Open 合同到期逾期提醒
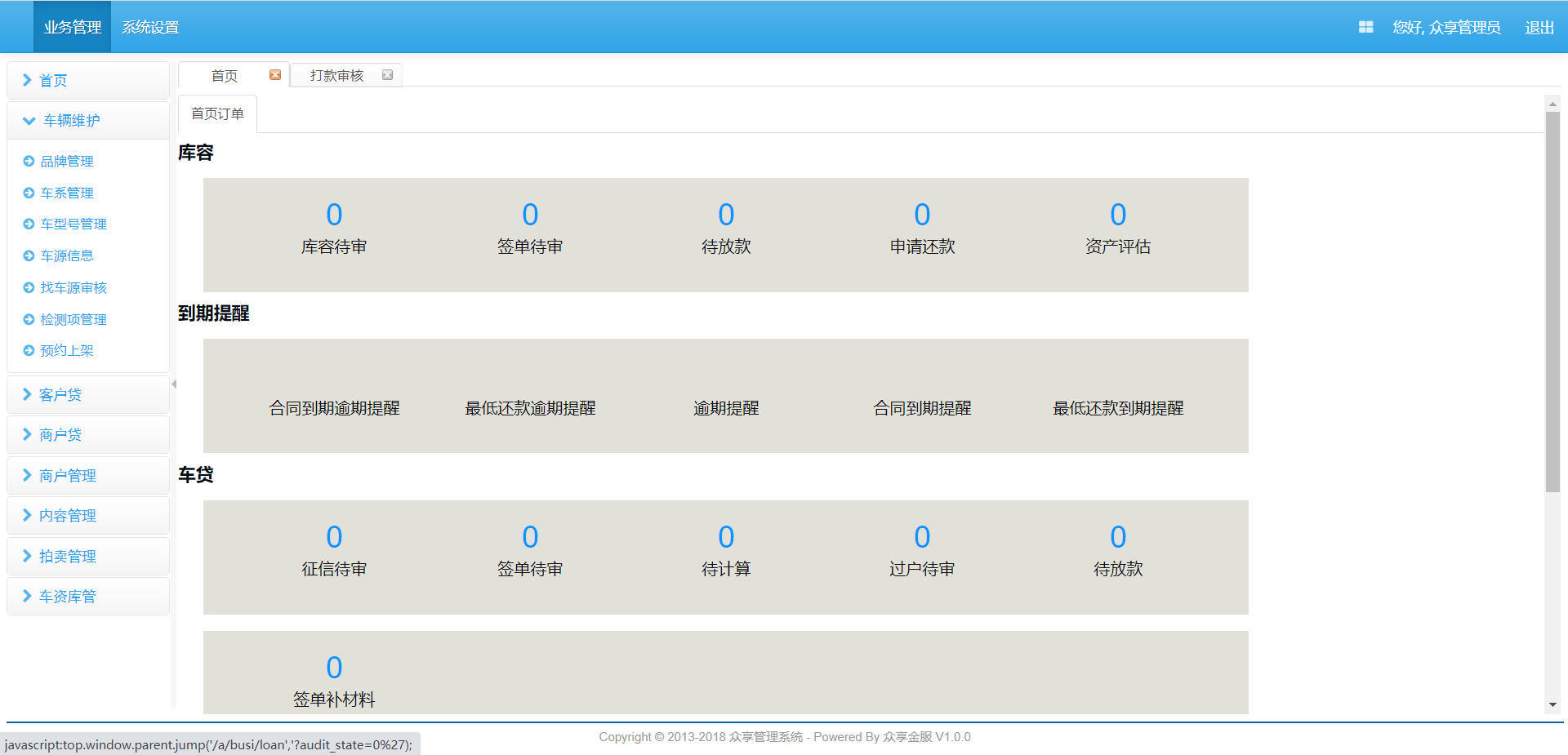The image size is (1568, 755). tap(334, 408)
